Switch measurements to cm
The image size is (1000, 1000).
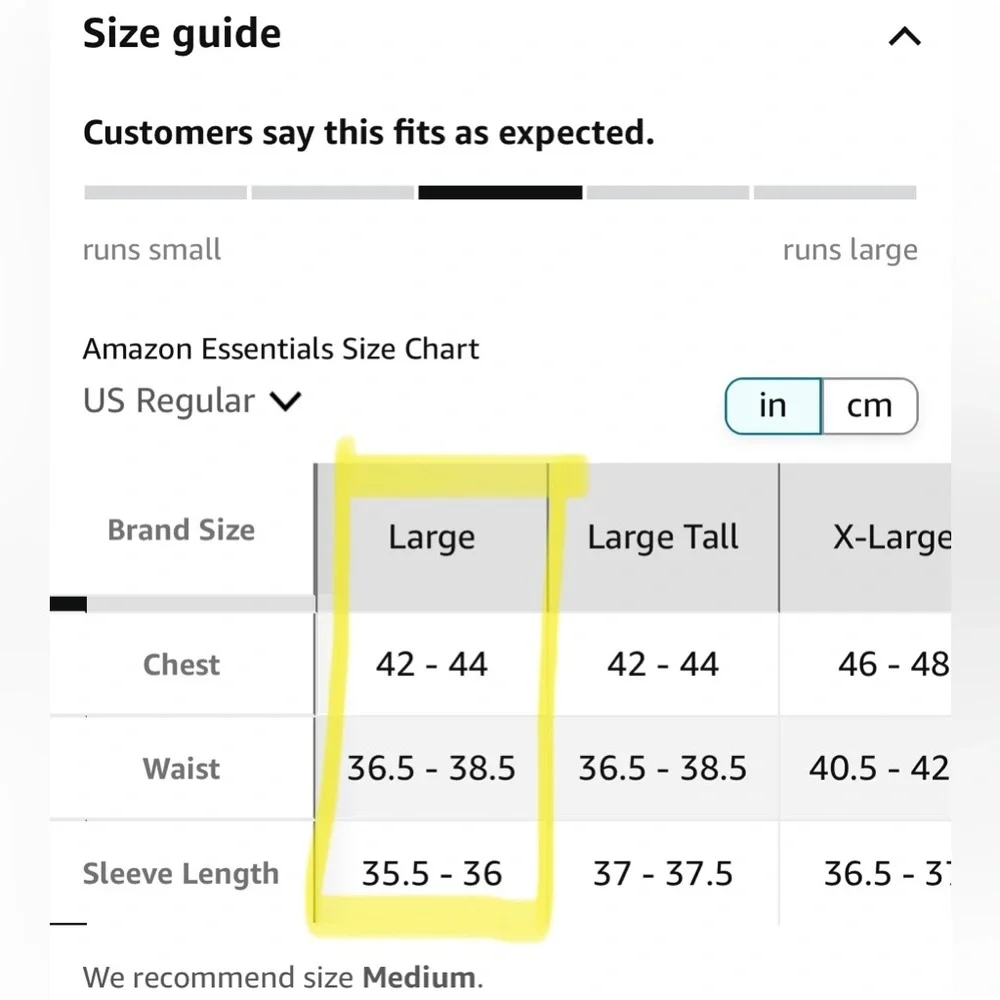[x=870, y=406]
